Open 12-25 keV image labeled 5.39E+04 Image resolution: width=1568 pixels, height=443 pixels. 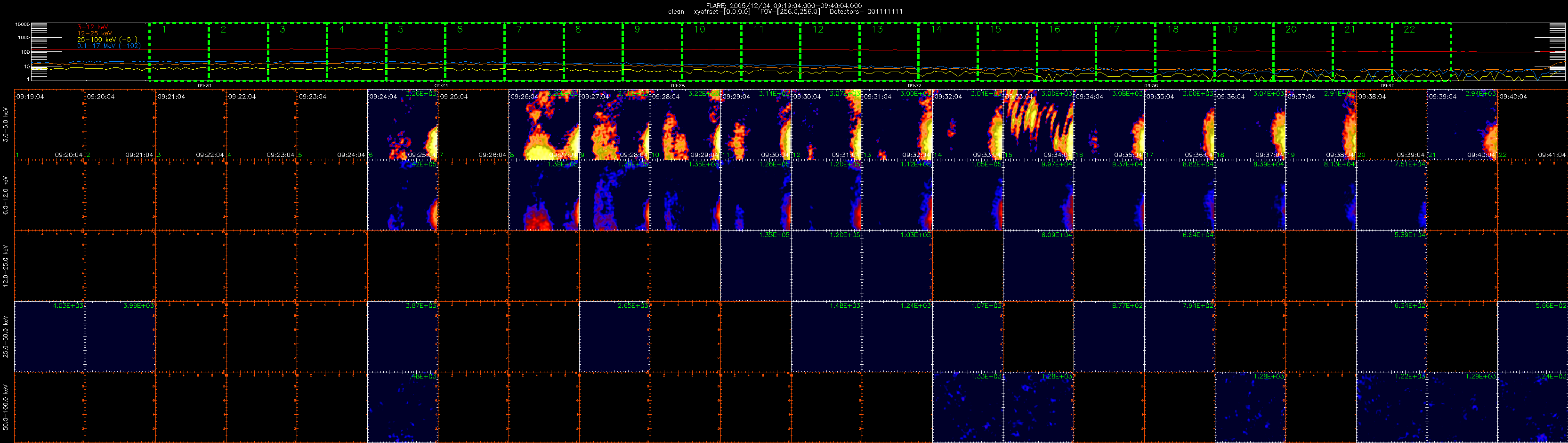[x=1391, y=266]
